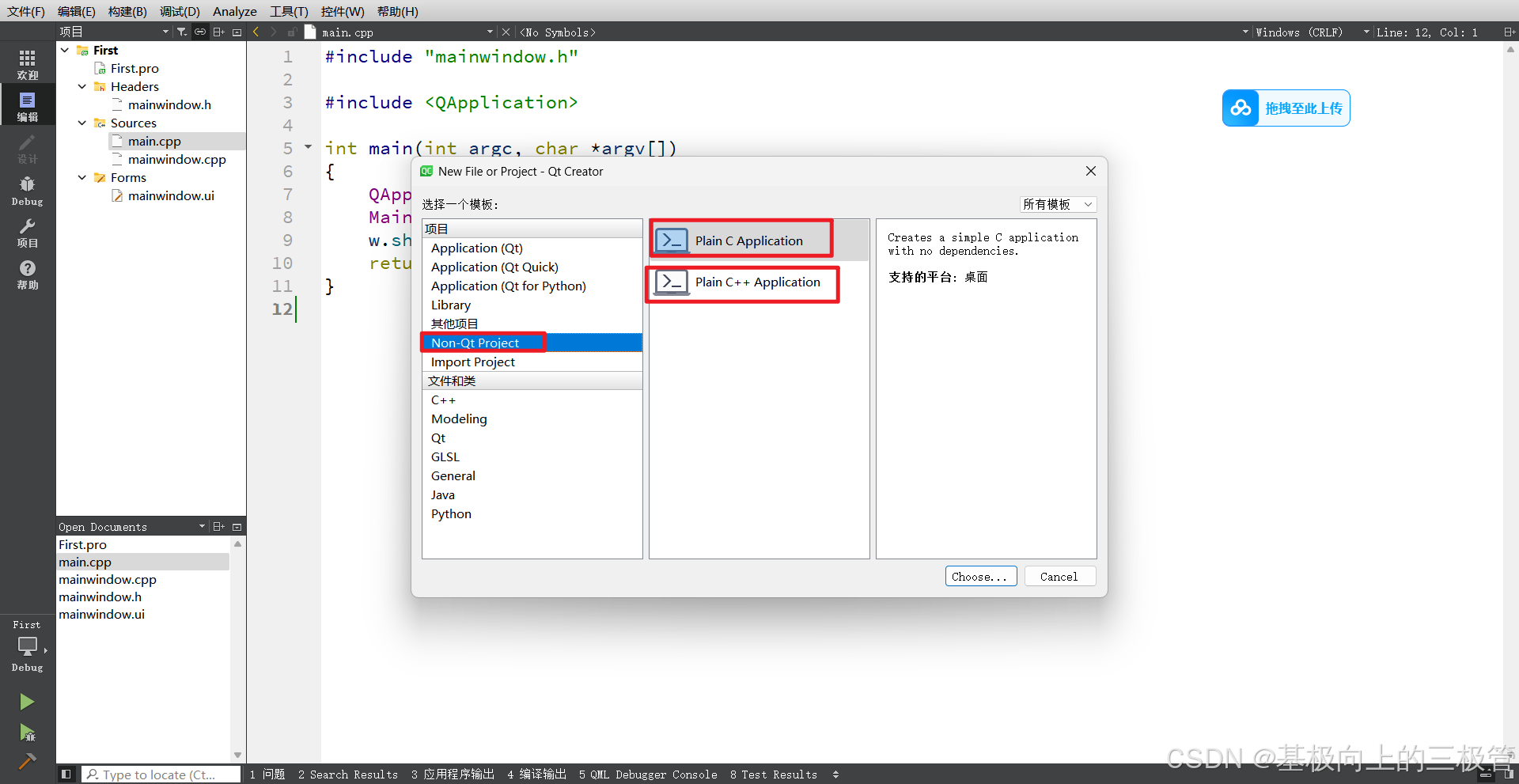Open the First Debug kit selector
Screen dimensions: 1519x784
coord(27,646)
